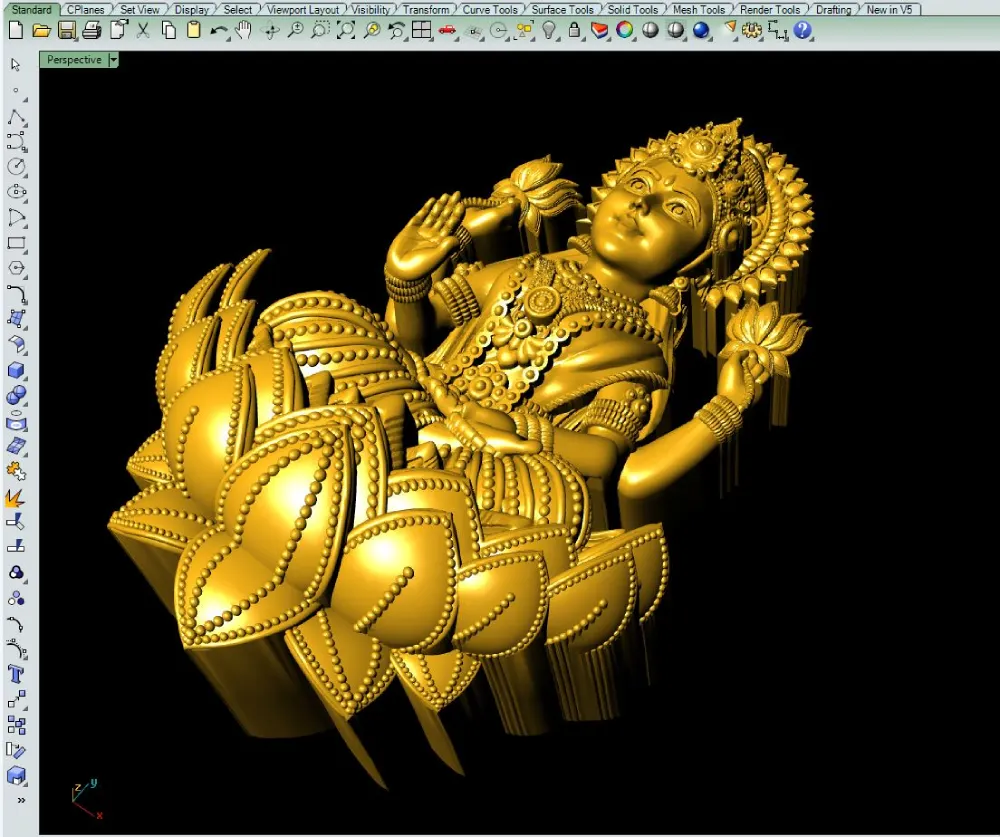Go to the Visibility tab

point(371,10)
